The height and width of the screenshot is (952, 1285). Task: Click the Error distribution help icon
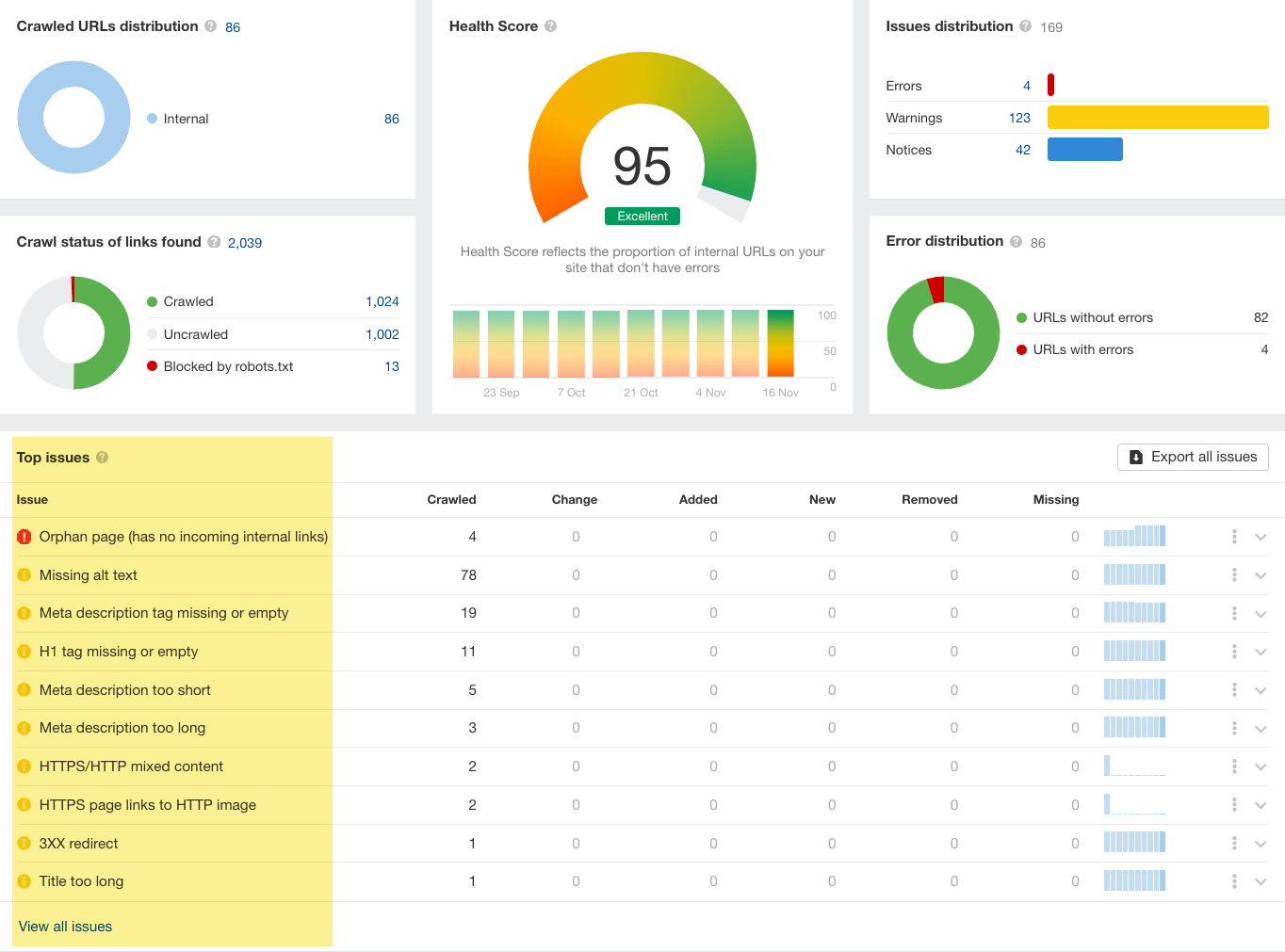tap(1016, 241)
